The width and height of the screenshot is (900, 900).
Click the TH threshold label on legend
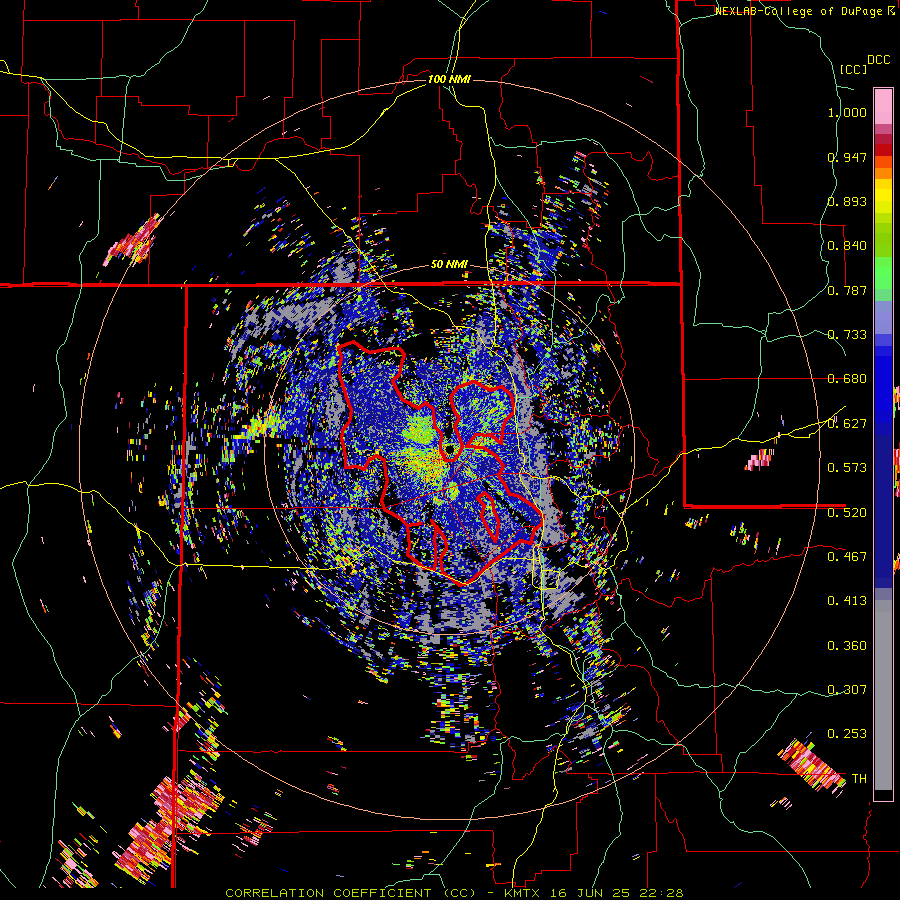(859, 779)
